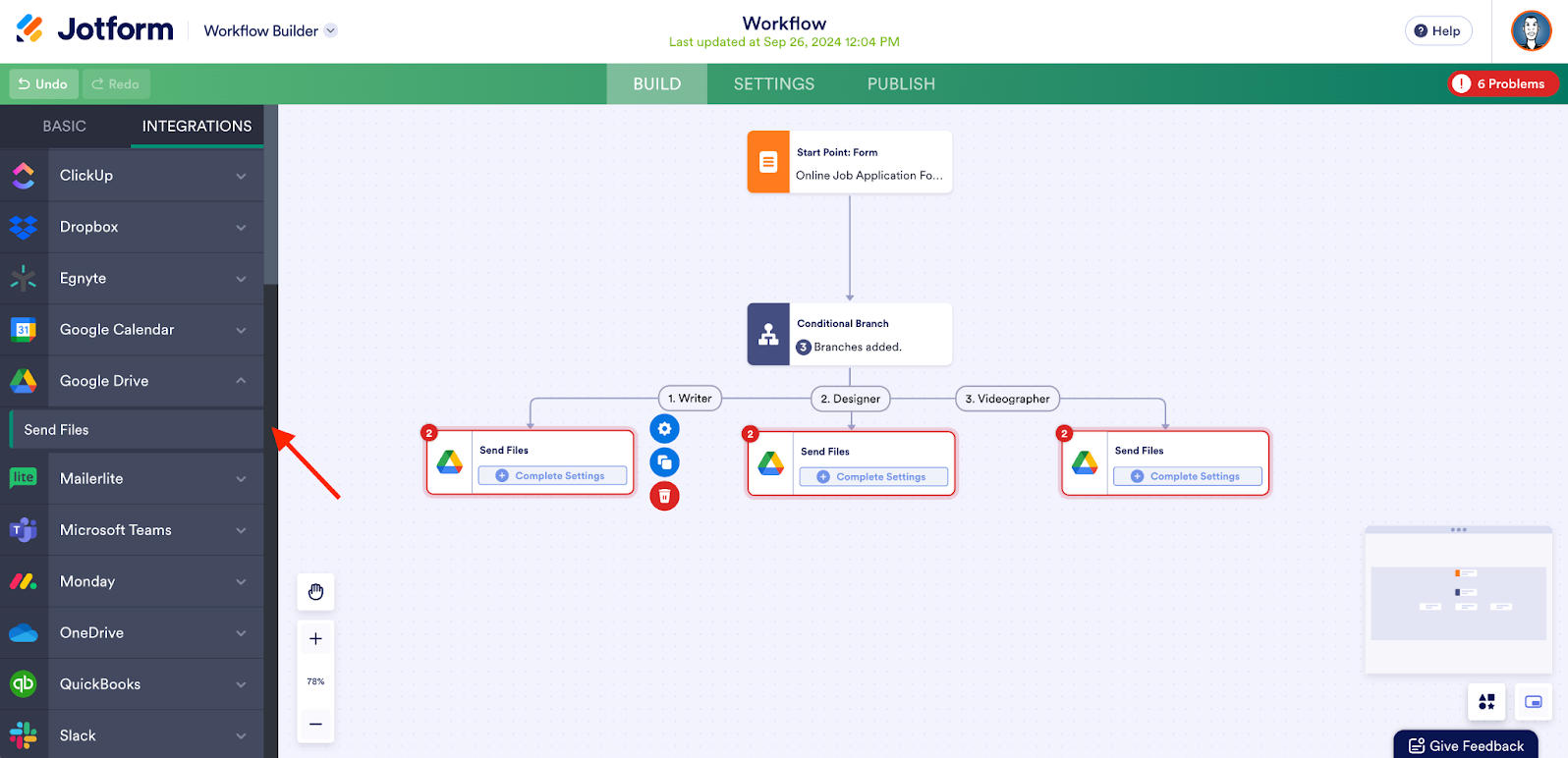1568x758 pixels.
Task: Duplicate the element with the blue copy icon
Action: 665,462
